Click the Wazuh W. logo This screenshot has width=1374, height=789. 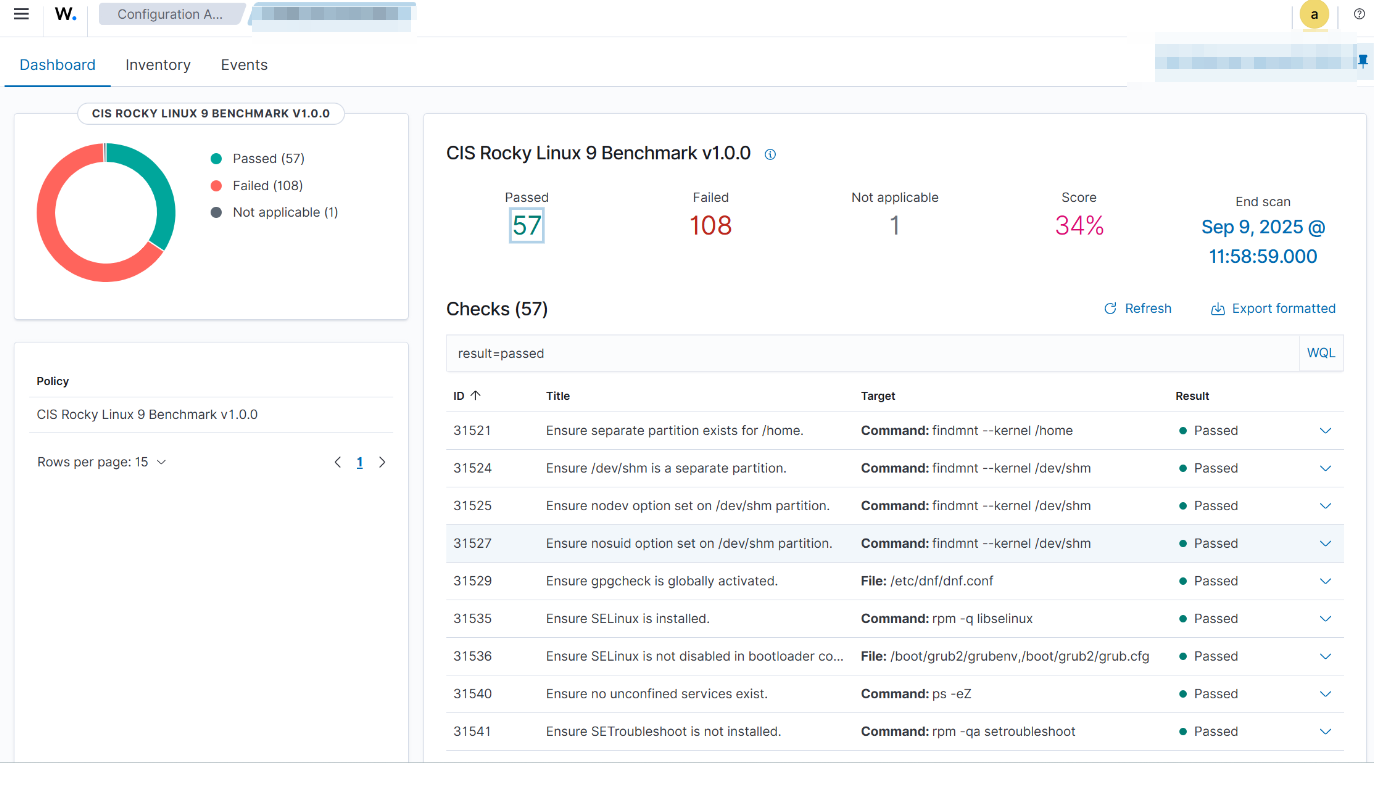(65, 14)
